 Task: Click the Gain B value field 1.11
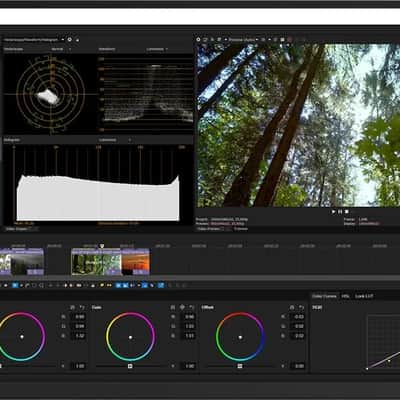189,336
